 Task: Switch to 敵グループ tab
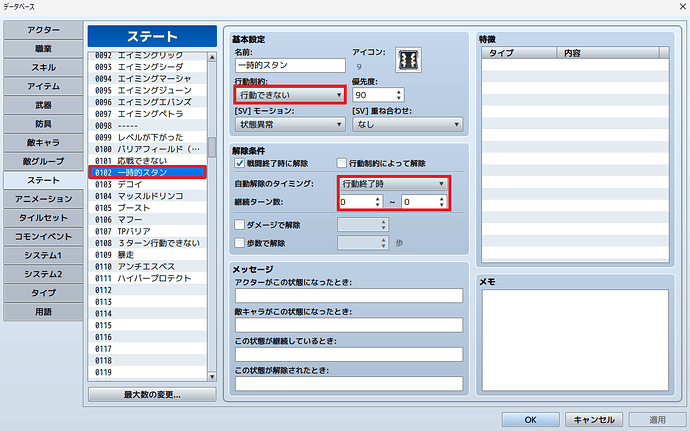click(x=43, y=162)
